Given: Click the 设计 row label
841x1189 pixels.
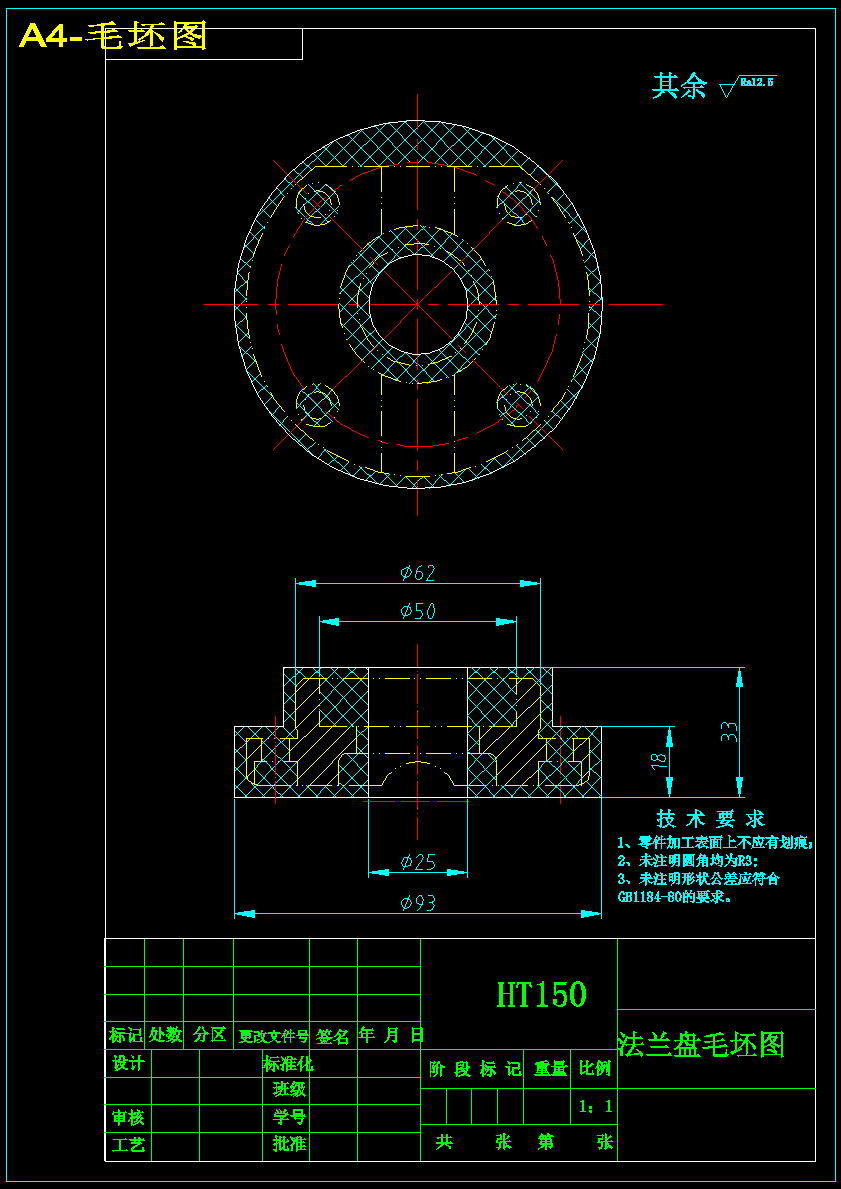Looking at the screenshot, I should [129, 1063].
